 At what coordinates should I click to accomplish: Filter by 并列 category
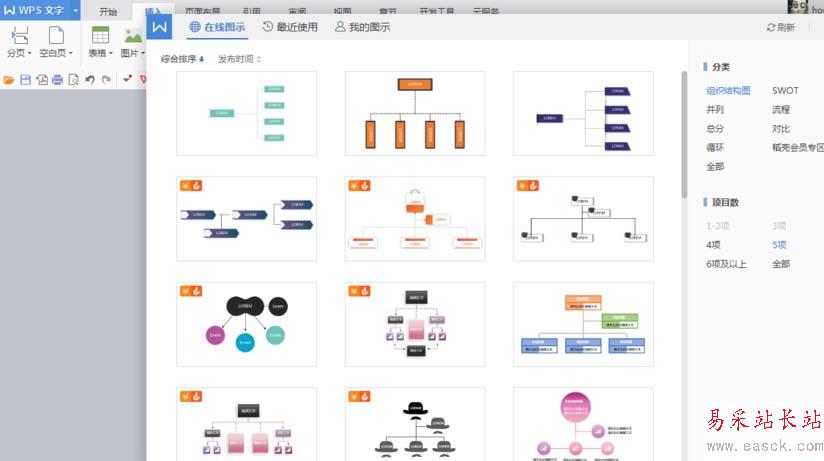(715, 109)
